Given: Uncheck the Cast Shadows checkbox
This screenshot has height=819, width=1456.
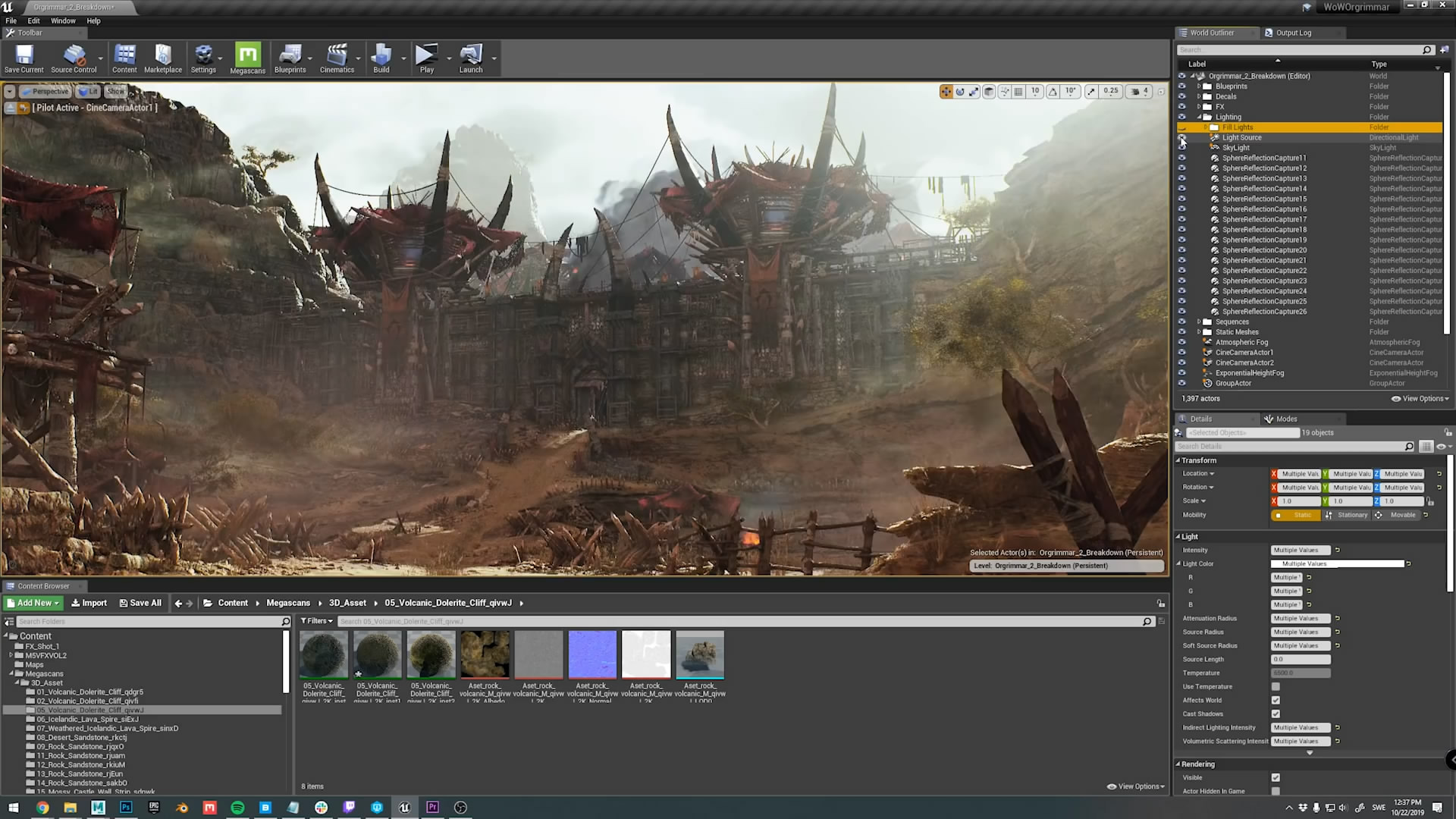Looking at the screenshot, I should tap(1276, 714).
